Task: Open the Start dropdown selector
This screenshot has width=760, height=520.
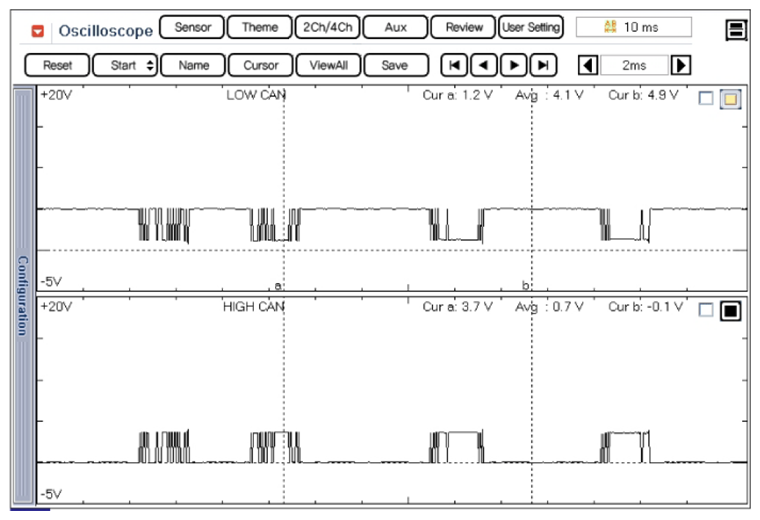Action: pos(125,65)
